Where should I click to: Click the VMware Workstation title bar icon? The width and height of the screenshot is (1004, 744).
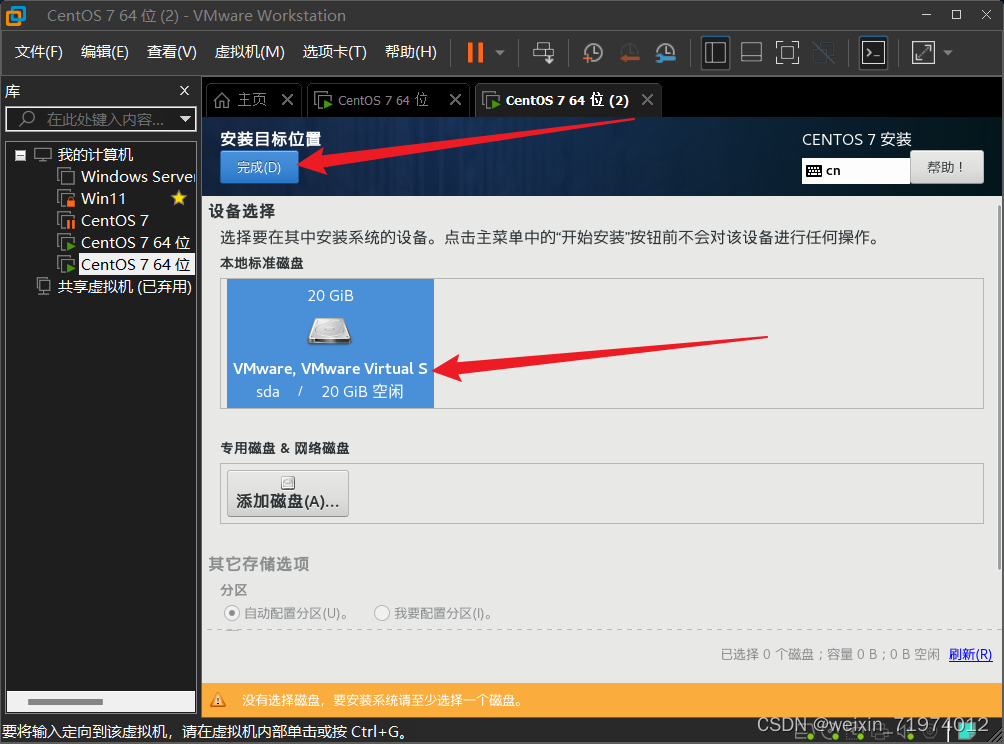pos(16,15)
